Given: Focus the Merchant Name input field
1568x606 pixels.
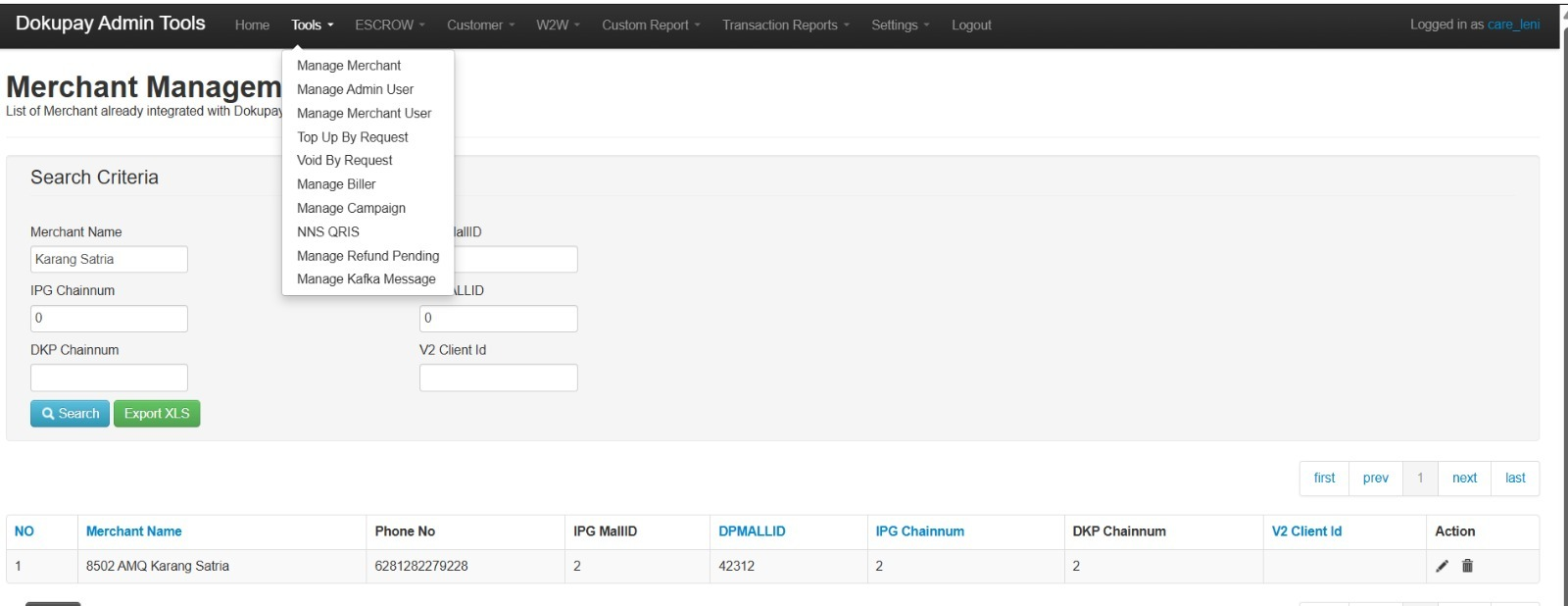Looking at the screenshot, I should pyautogui.click(x=109, y=260).
